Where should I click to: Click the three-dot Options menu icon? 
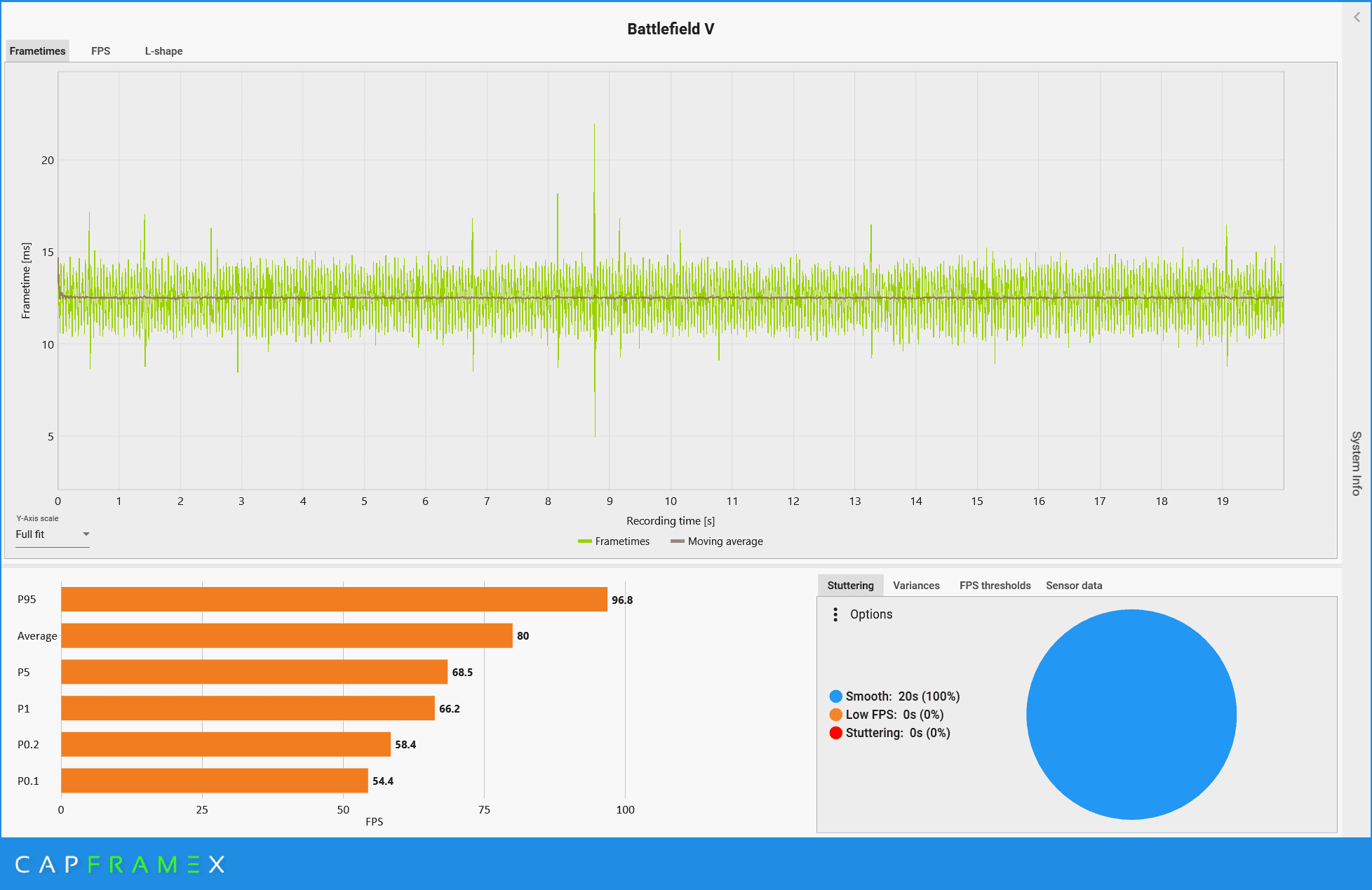point(835,614)
